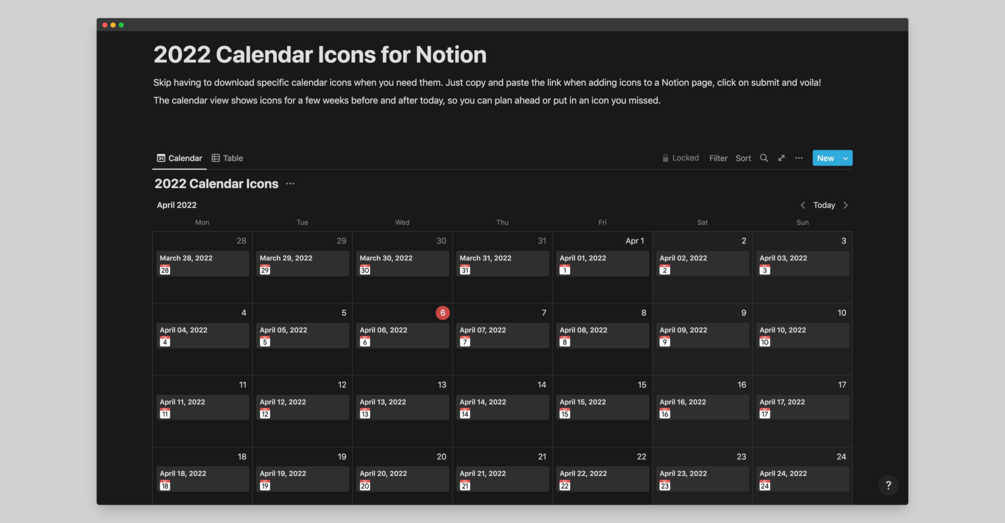
Task: Click the Today button
Action: (824, 205)
